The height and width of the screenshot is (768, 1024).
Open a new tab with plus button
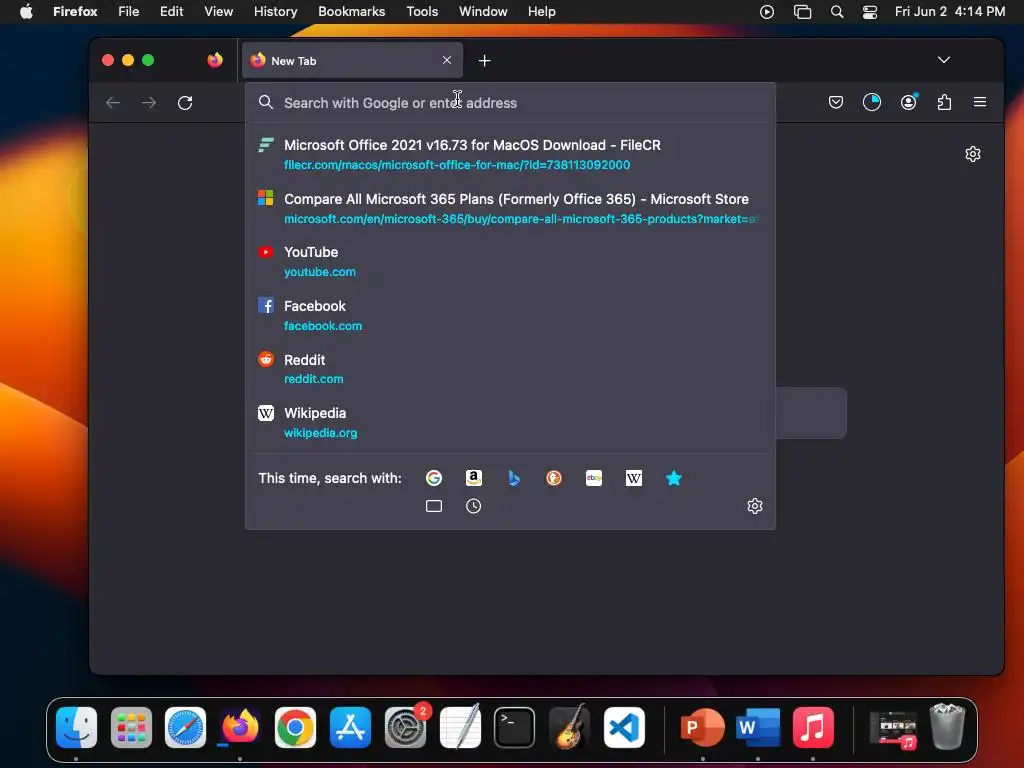[x=485, y=61]
